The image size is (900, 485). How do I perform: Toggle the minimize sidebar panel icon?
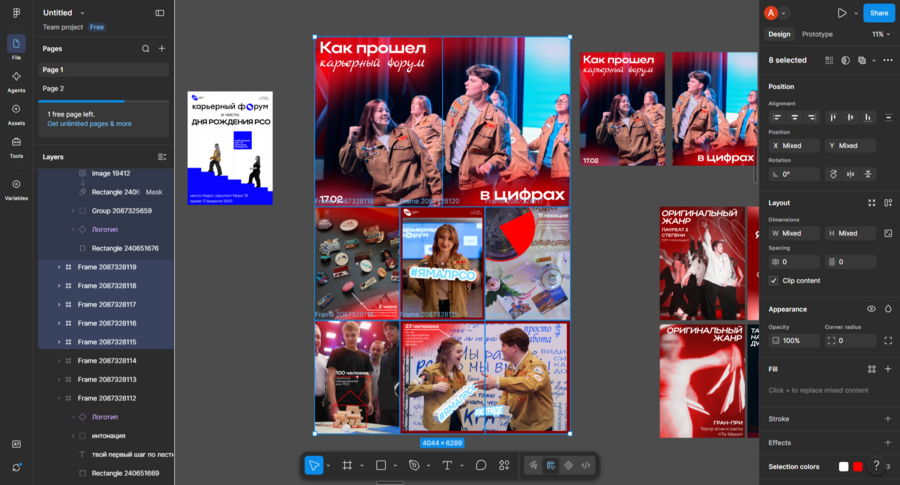[x=160, y=13]
